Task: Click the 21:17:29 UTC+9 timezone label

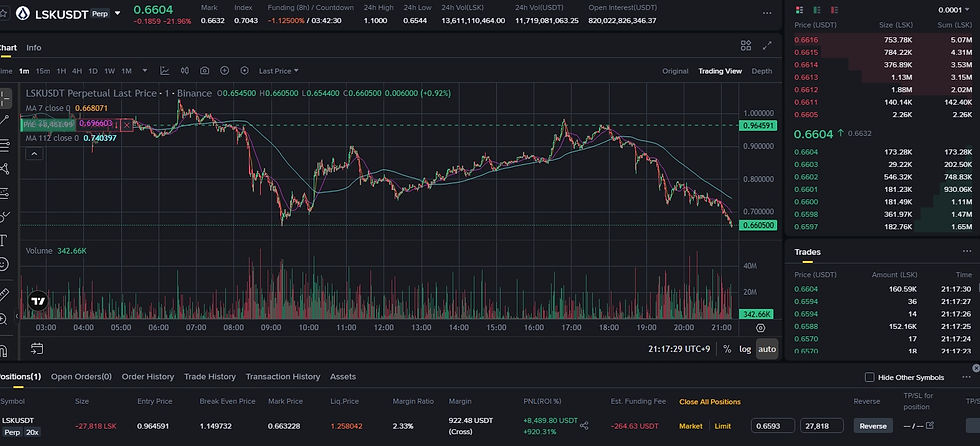Action: click(x=679, y=349)
